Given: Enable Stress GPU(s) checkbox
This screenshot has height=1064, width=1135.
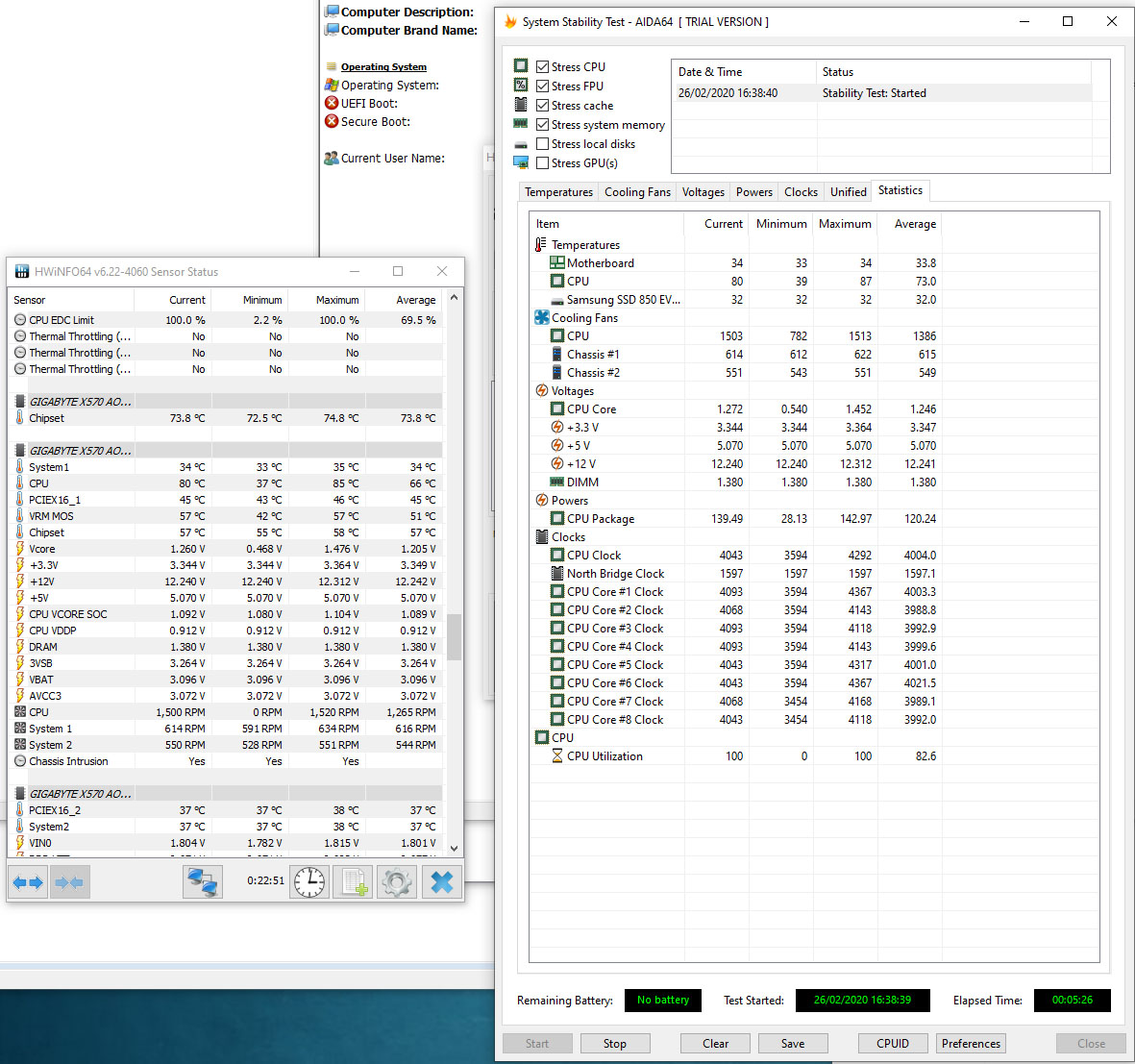Looking at the screenshot, I should coord(542,163).
